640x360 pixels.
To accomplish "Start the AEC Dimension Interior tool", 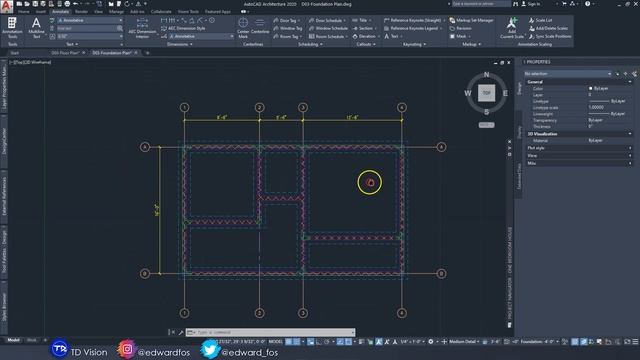I will pyautogui.click(x=142, y=28).
